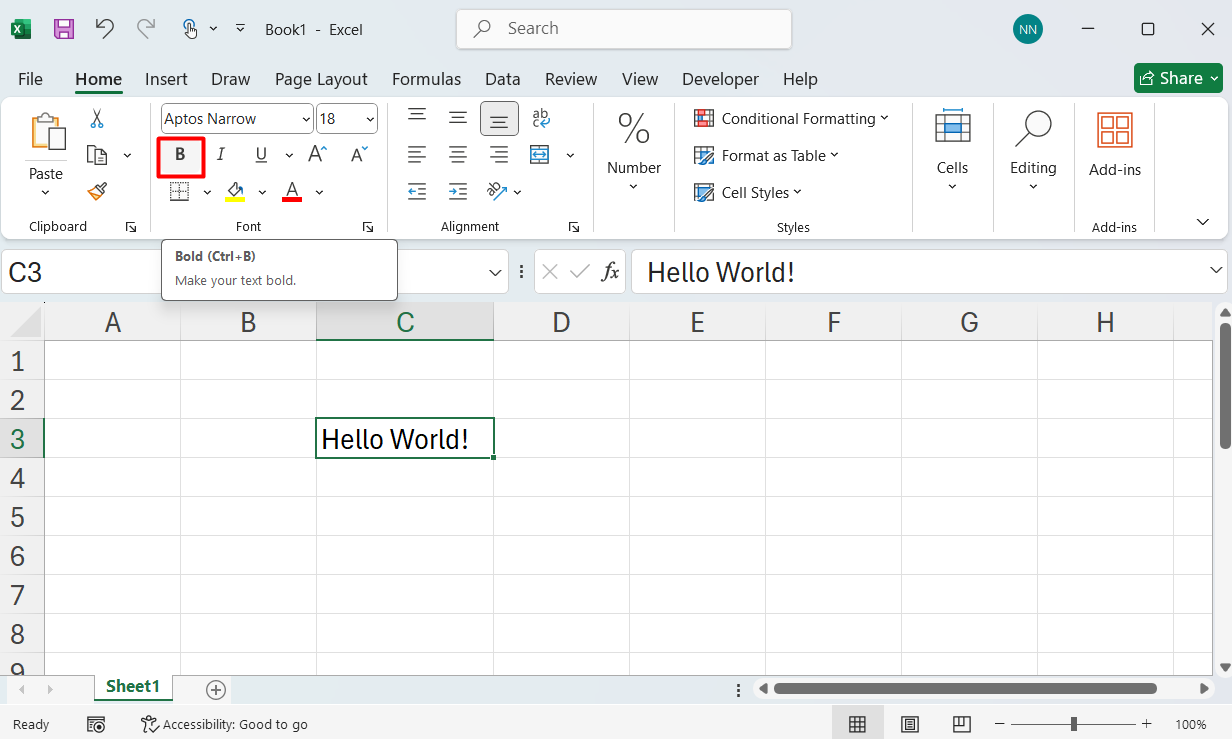Expand the Aptos Narrow font dropdown
Image resolution: width=1232 pixels, height=739 pixels.
coord(305,119)
